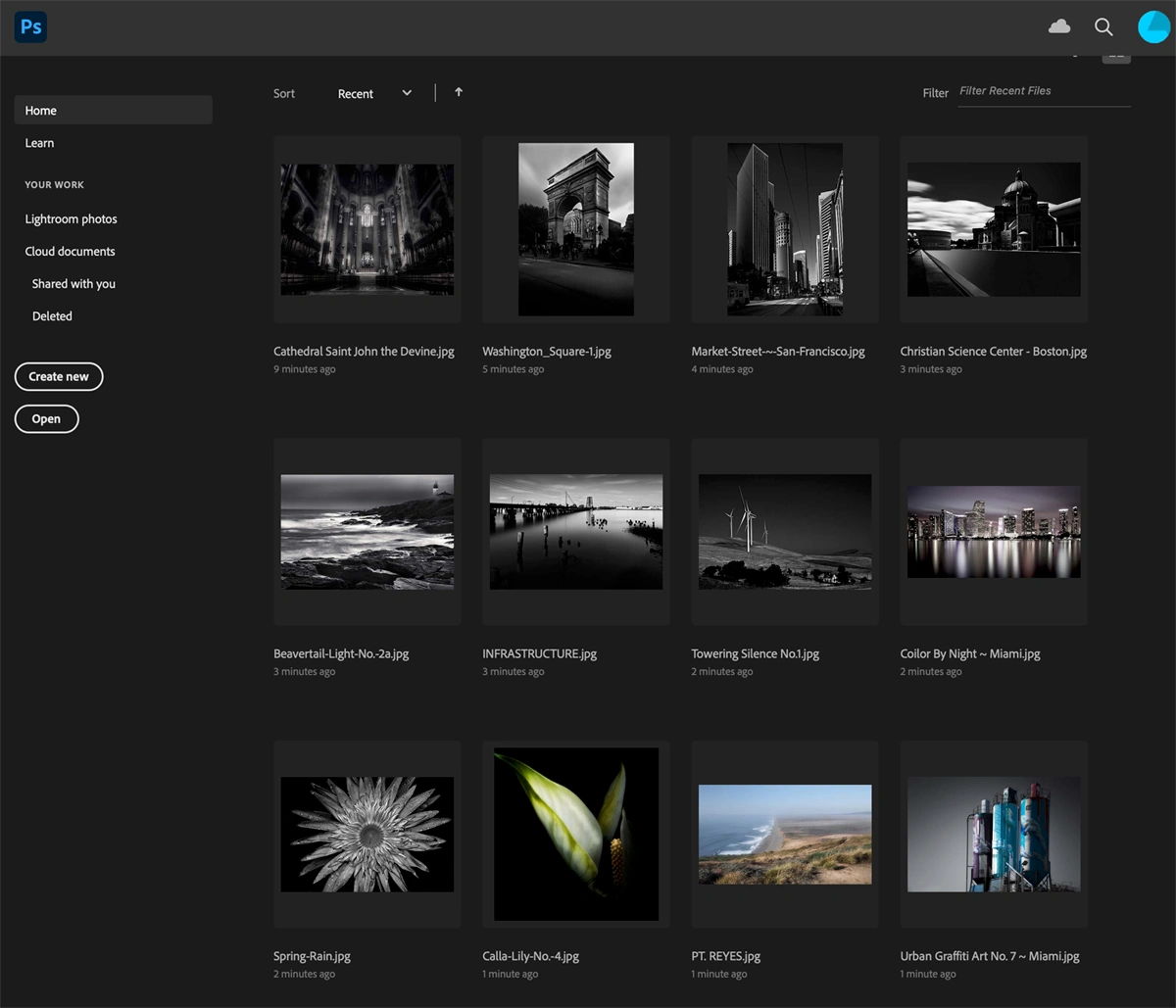Select the Coilor By Night ~ Miami.jpg image
This screenshot has width=1176, height=1008.
pos(994,532)
